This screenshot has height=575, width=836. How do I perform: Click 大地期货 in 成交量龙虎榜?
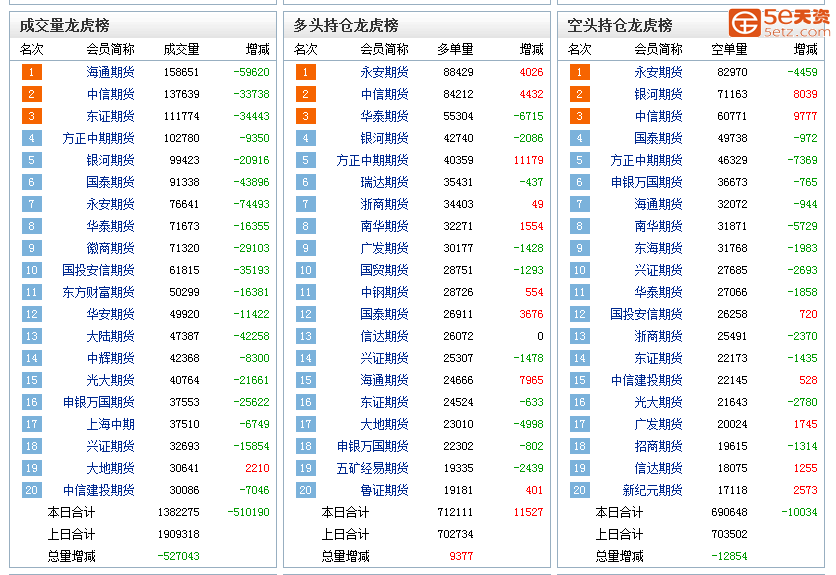click(x=110, y=468)
